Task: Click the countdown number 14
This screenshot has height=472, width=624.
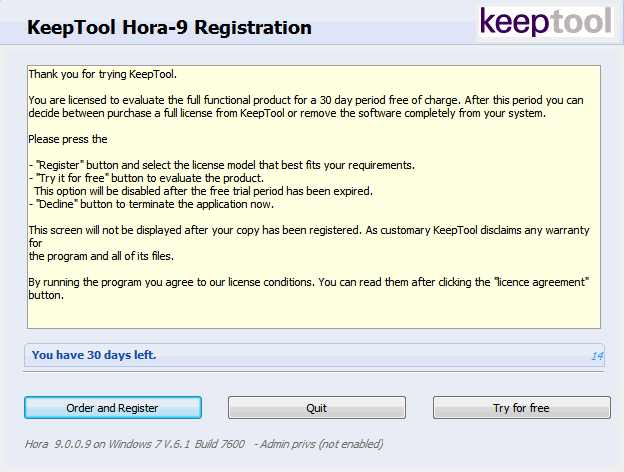Action: 597,356
